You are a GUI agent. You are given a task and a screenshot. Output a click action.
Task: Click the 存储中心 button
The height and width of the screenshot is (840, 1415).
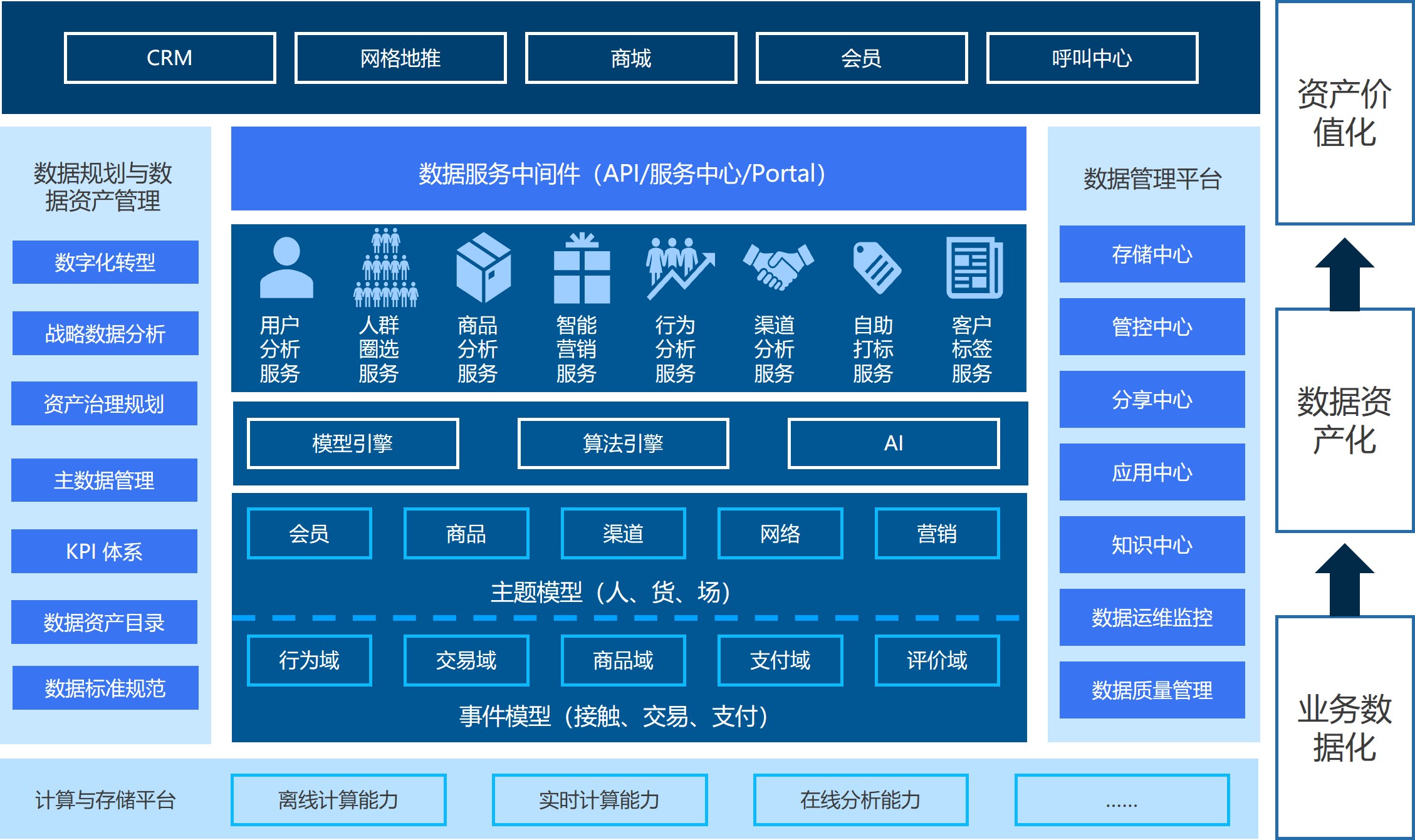1152,254
